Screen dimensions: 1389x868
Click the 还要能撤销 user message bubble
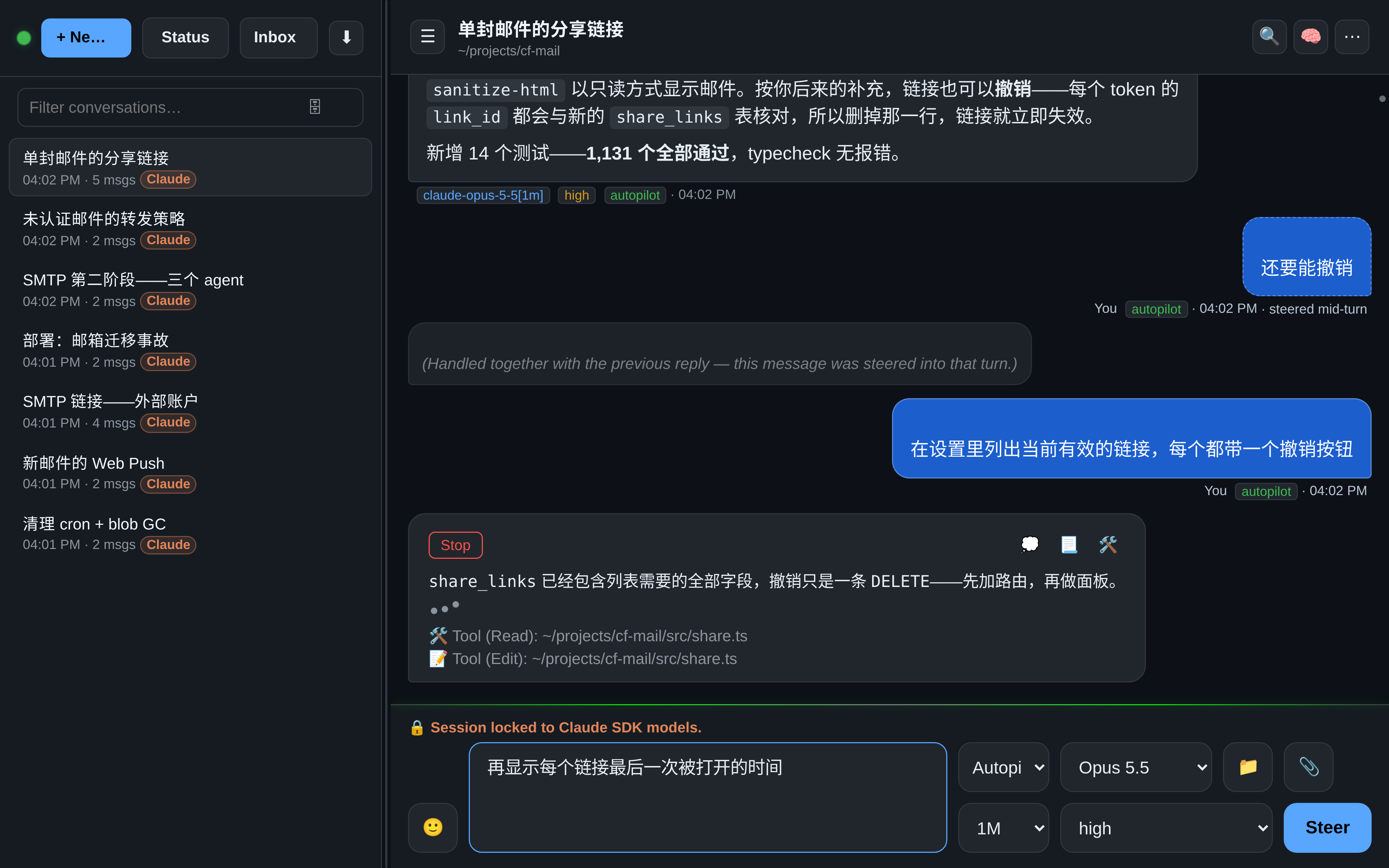1307,257
